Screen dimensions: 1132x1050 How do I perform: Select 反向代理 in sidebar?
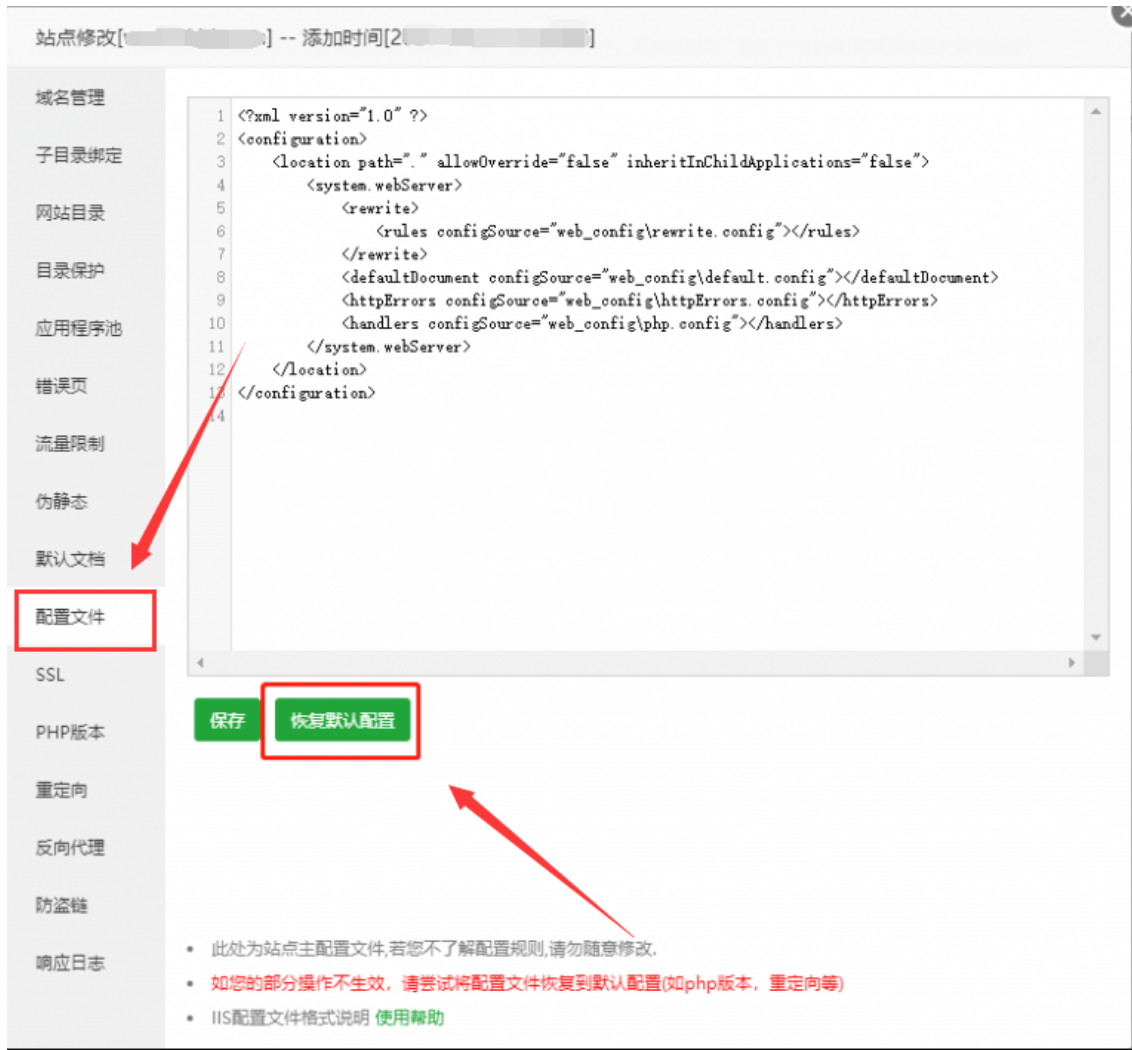tap(70, 848)
